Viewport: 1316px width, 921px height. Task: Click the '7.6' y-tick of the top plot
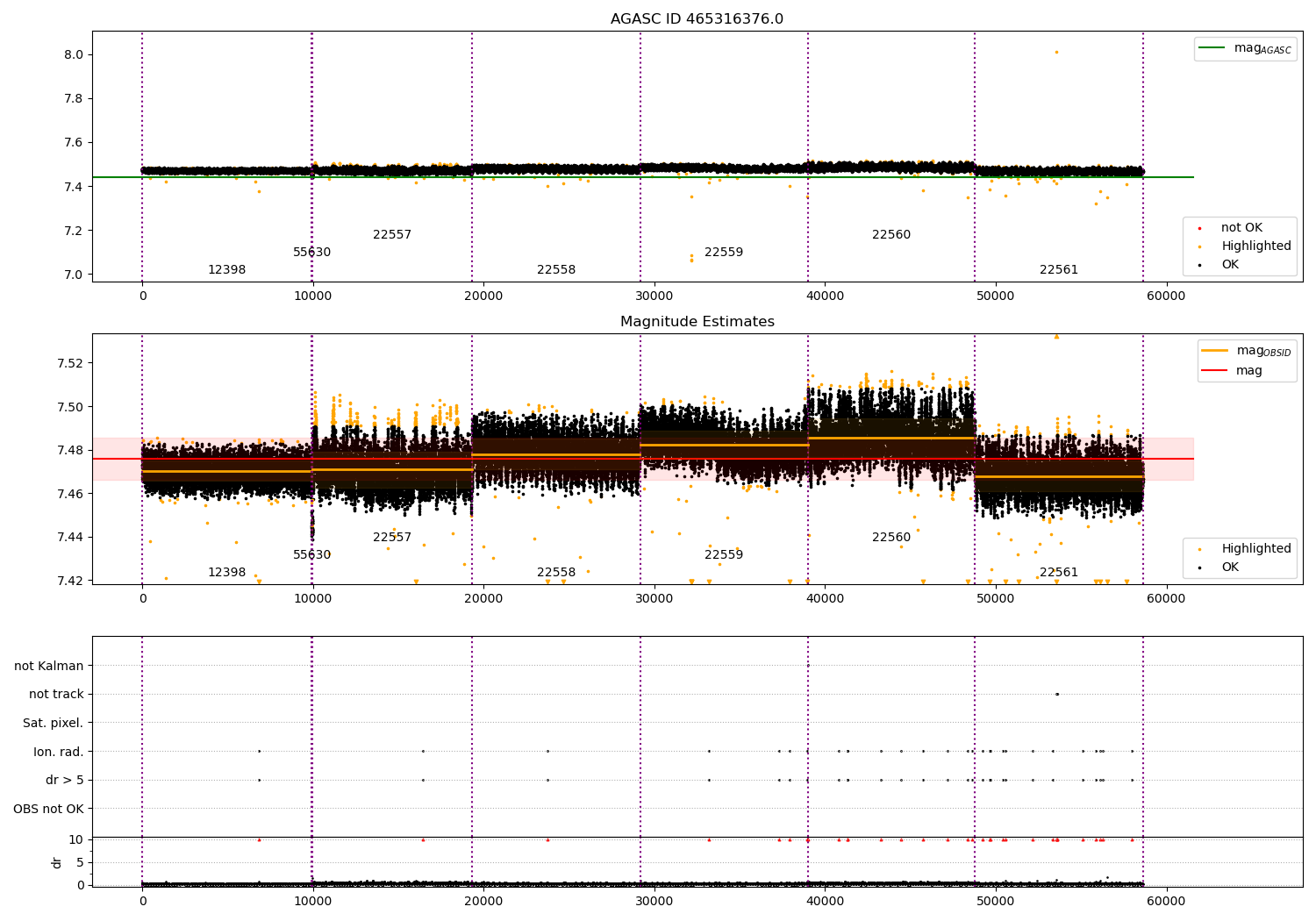click(74, 143)
